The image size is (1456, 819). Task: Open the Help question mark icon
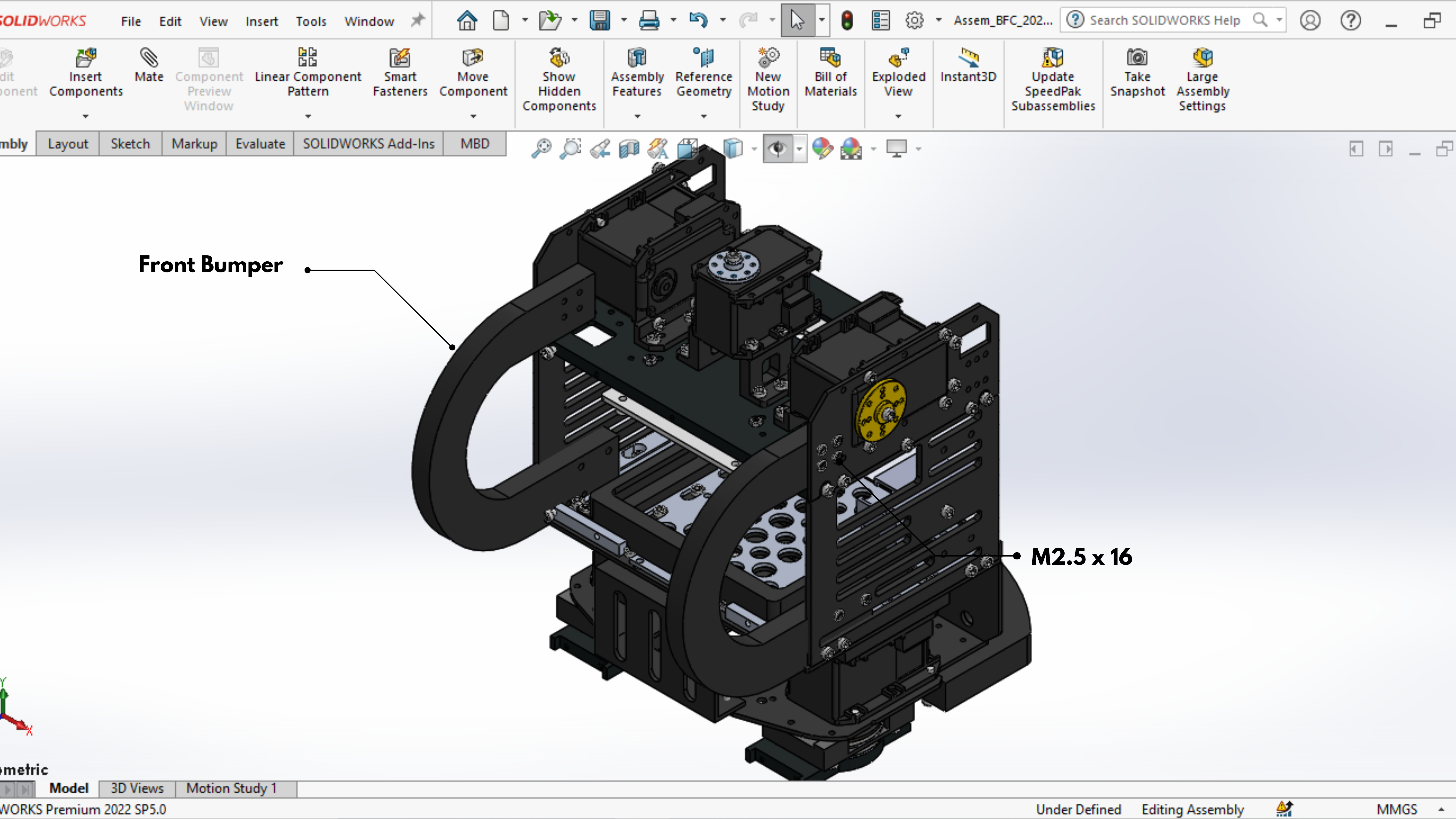[1350, 21]
